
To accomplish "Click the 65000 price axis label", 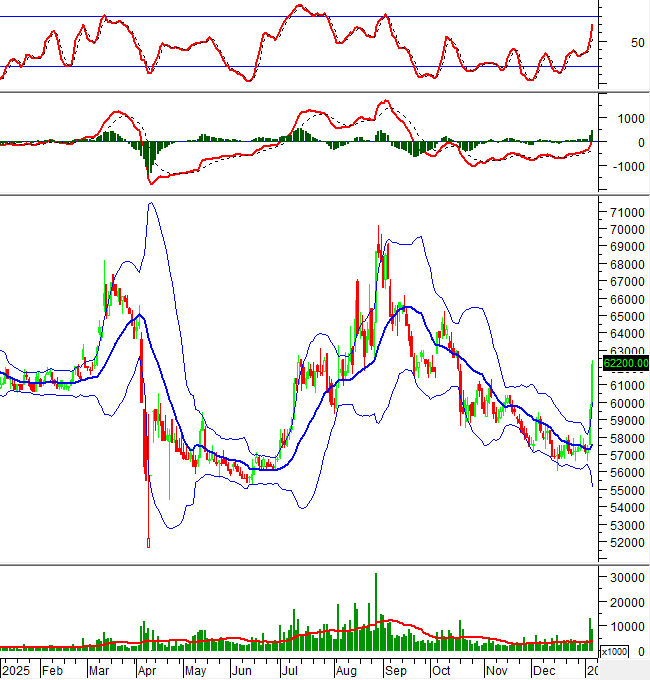I will (627, 317).
